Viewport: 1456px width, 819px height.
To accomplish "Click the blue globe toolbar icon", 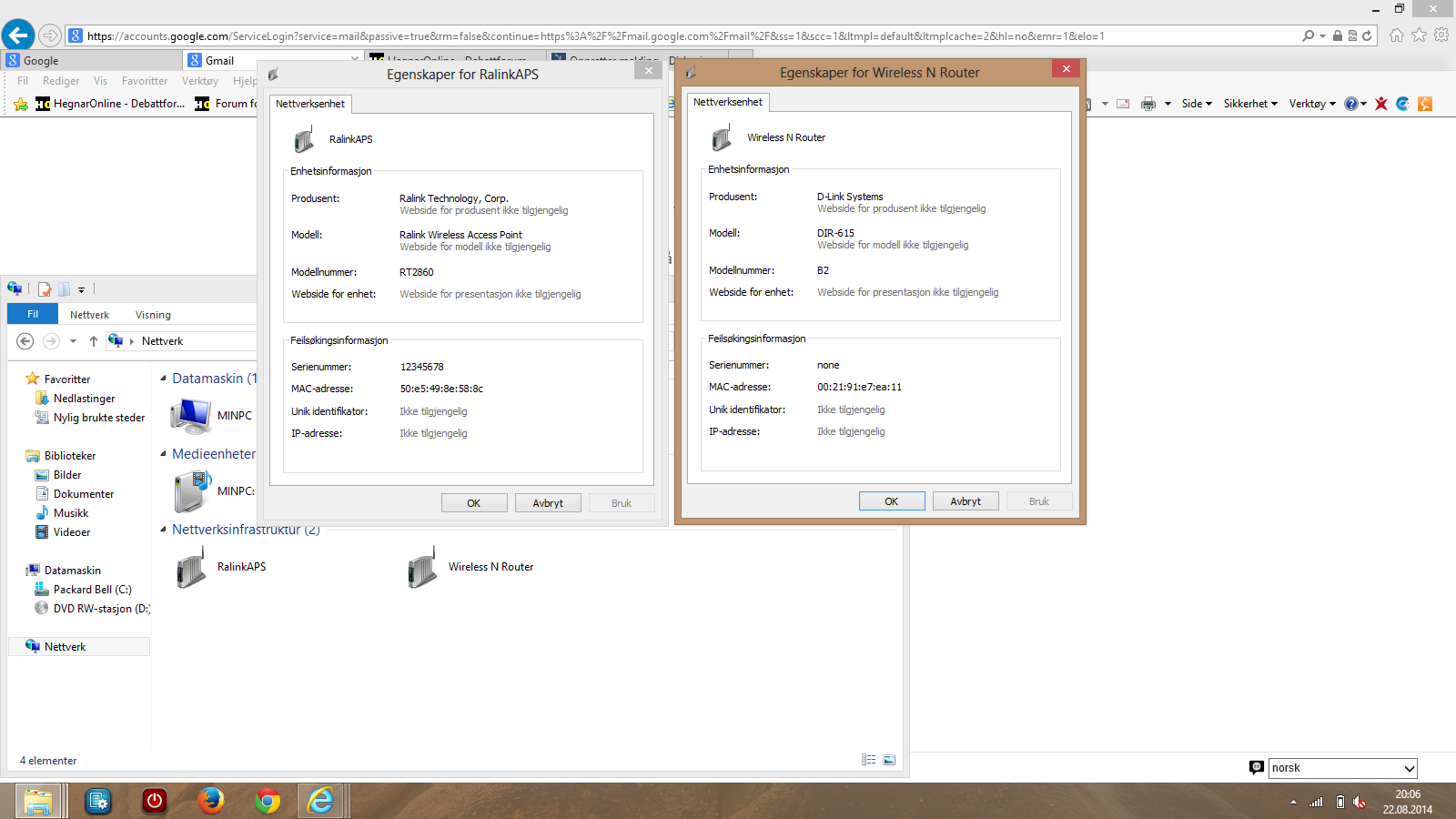I will click(x=1403, y=104).
